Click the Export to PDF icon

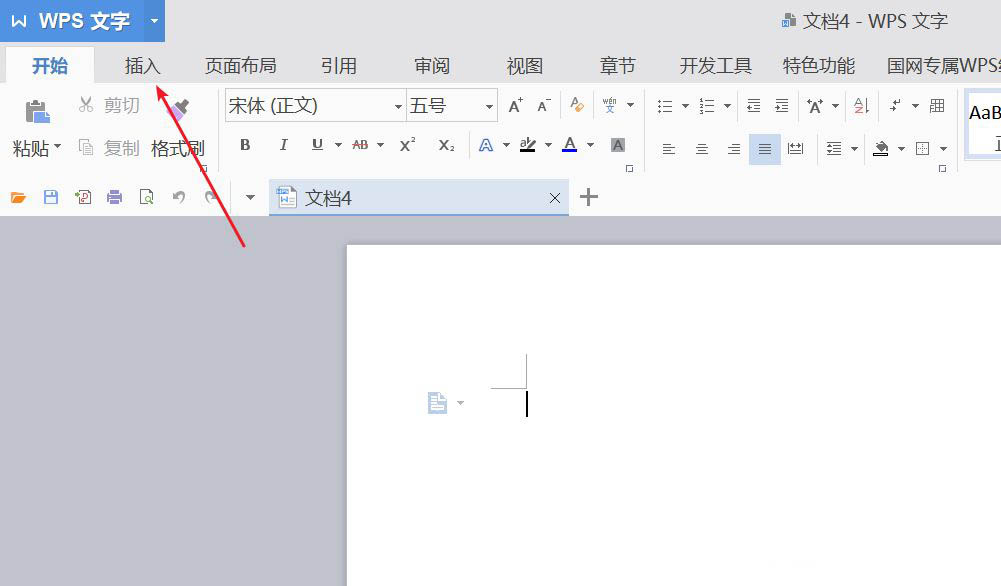coord(82,196)
